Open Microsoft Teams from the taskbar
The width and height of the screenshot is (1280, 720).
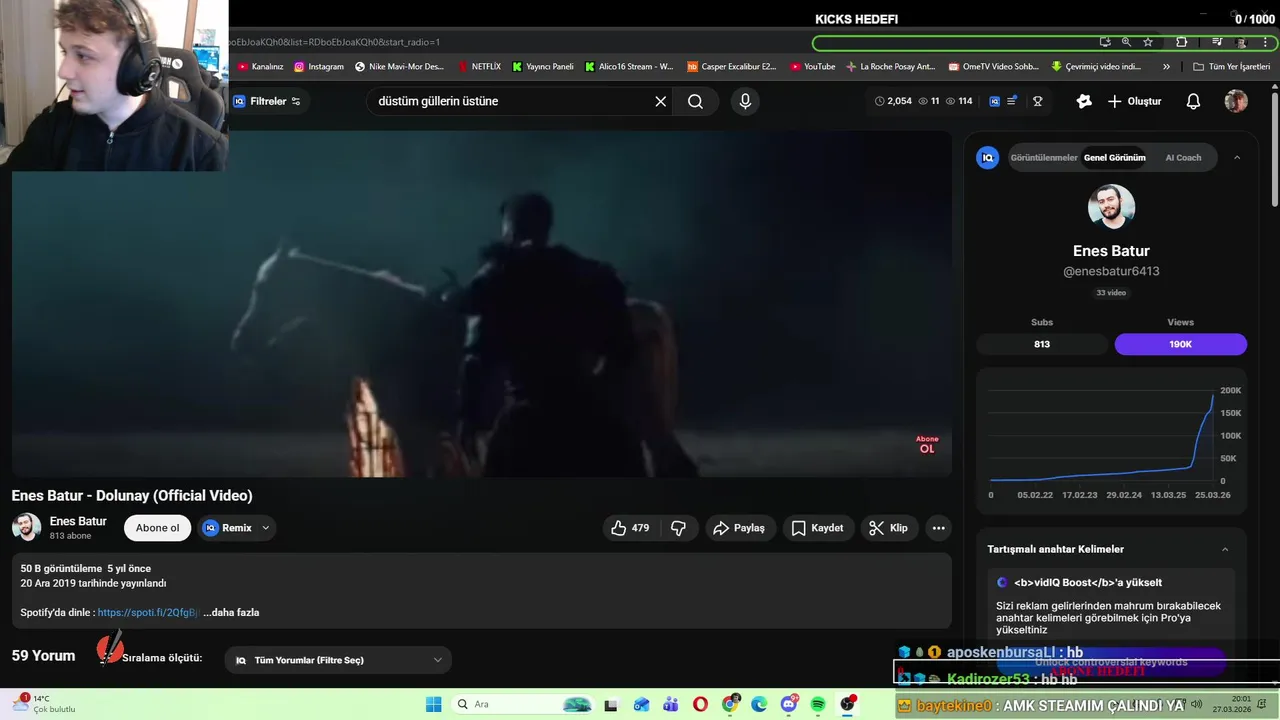point(671,705)
